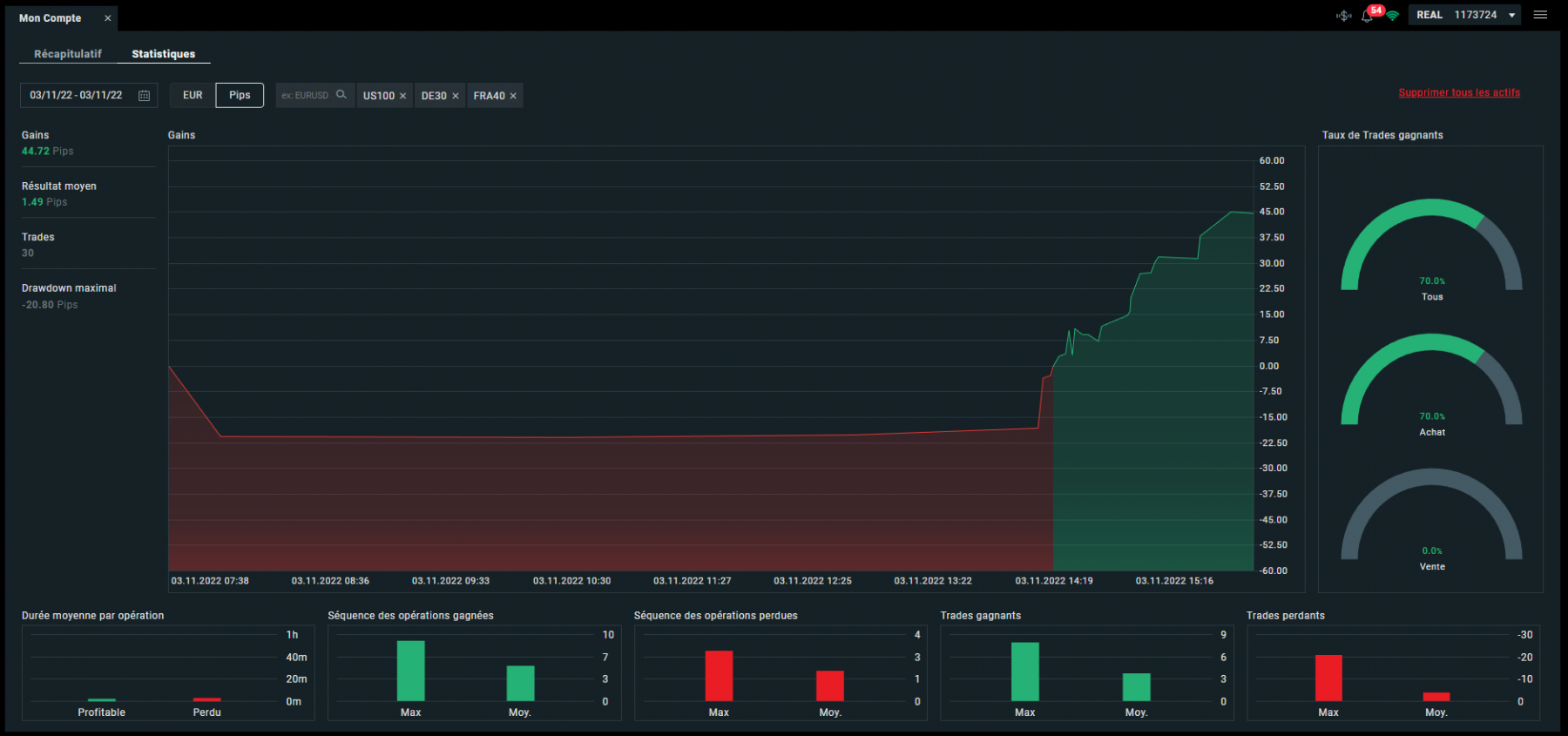Switch to the Récapitulatif tab
The height and width of the screenshot is (736, 1568).
[x=68, y=54]
